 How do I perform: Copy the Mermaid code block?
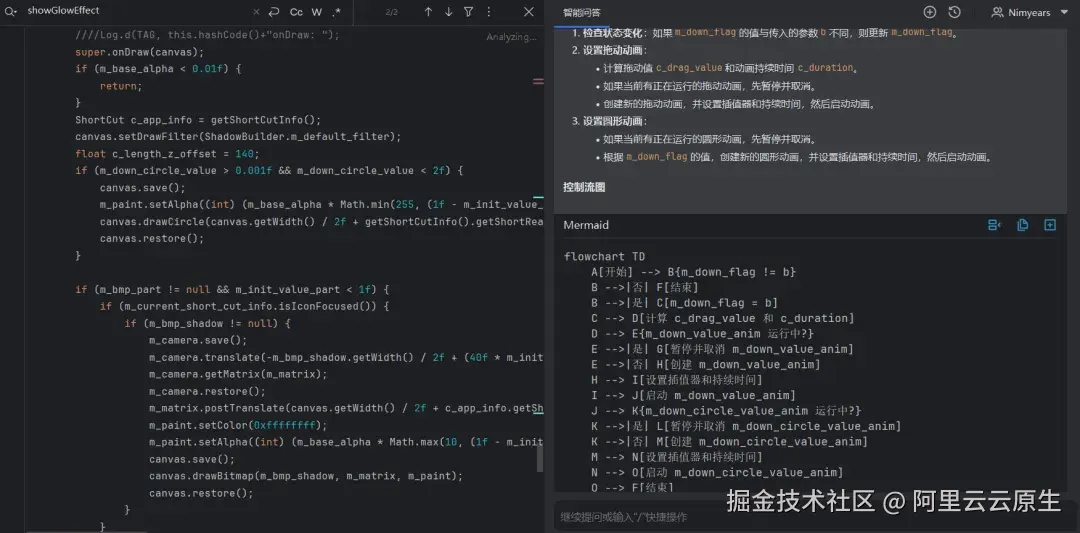[1022, 225]
